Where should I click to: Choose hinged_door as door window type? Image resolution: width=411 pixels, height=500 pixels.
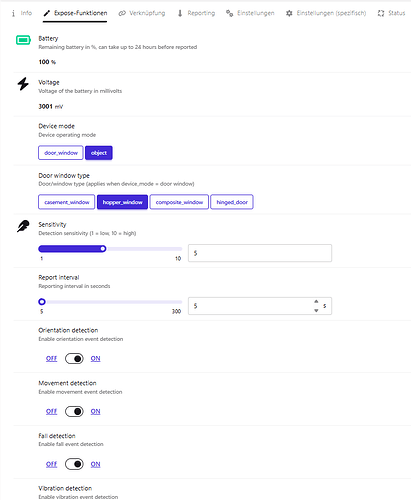[232, 202]
